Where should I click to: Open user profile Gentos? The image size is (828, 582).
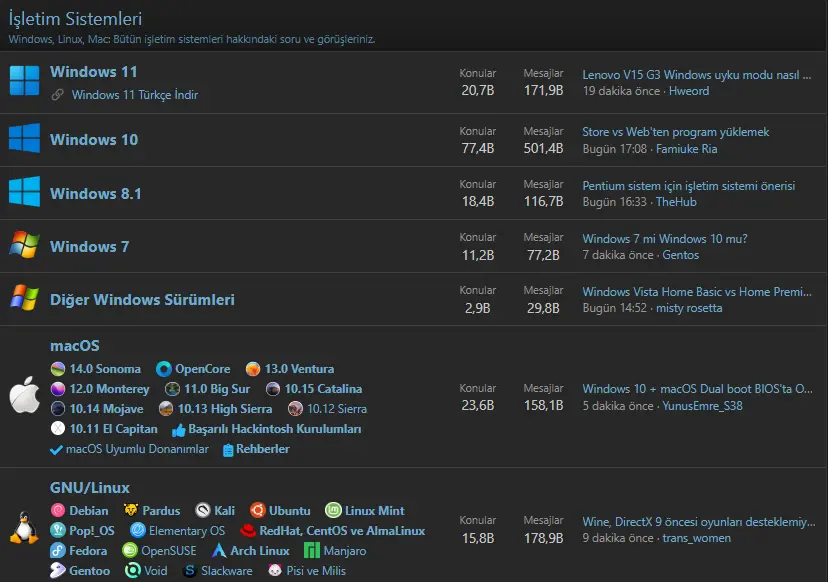tap(680, 255)
